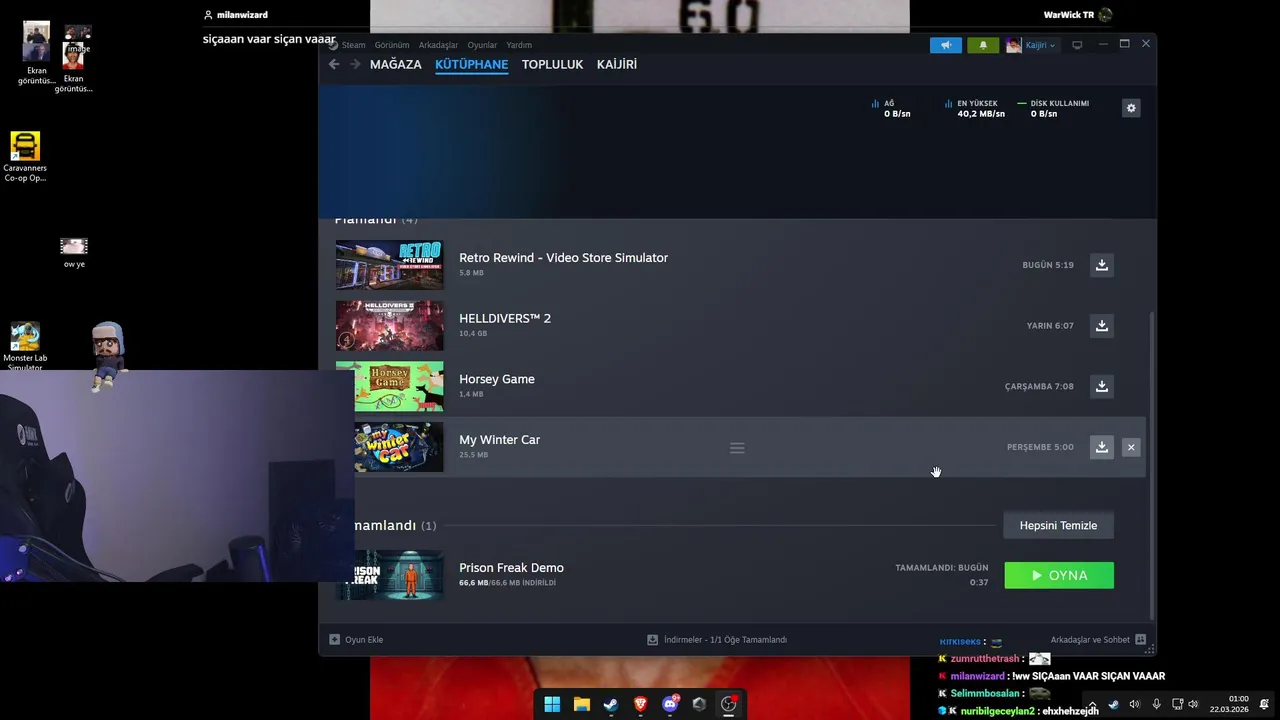Open File Explorer from taskbar
Screen dimensions: 1280x720
point(581,704)
